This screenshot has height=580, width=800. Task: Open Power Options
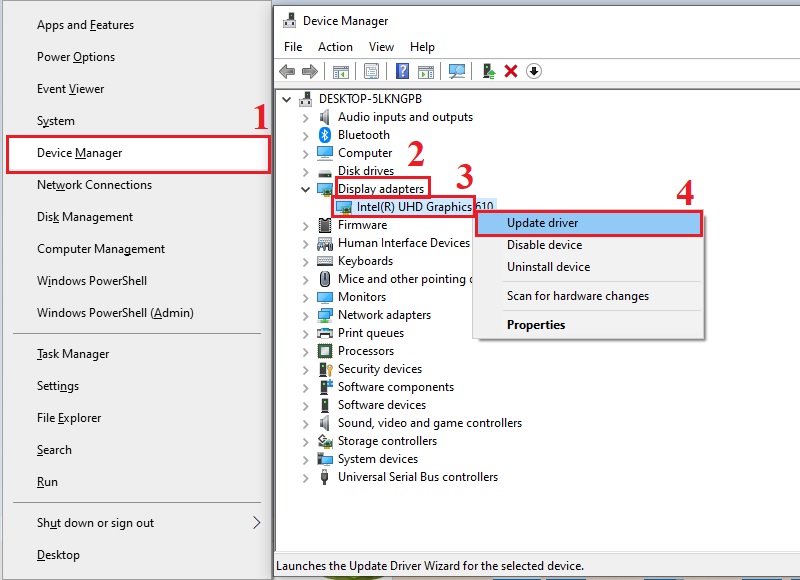138,57
